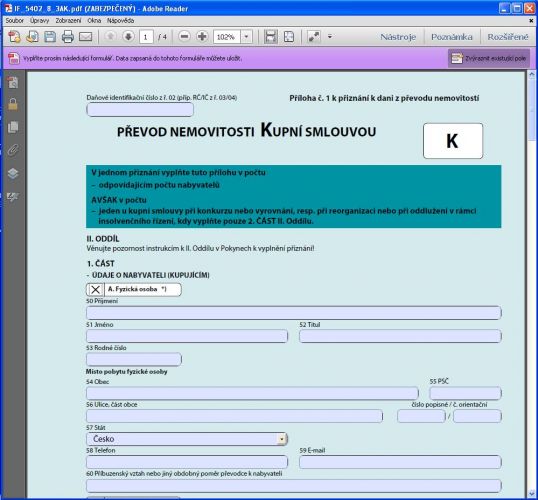Screen dimensions: 538x500
Task: Open the Soubor menu
Action: [x=15, y=21]
